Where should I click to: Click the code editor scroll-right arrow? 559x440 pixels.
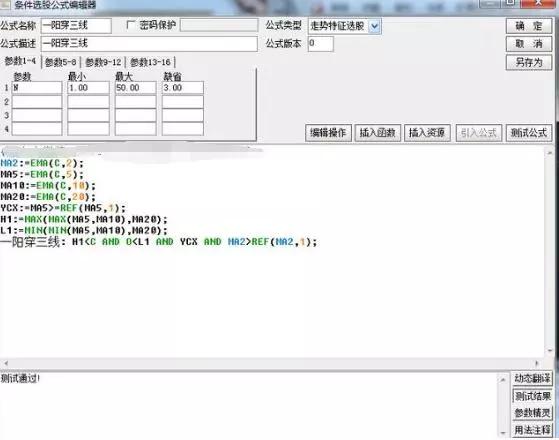tap(537, 363)
